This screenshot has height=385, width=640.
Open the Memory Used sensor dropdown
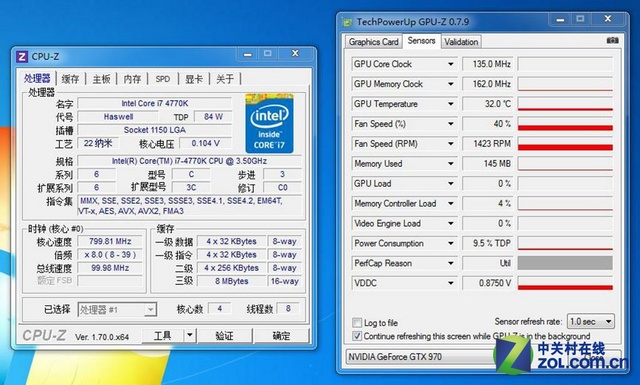(x=451, y=164)
